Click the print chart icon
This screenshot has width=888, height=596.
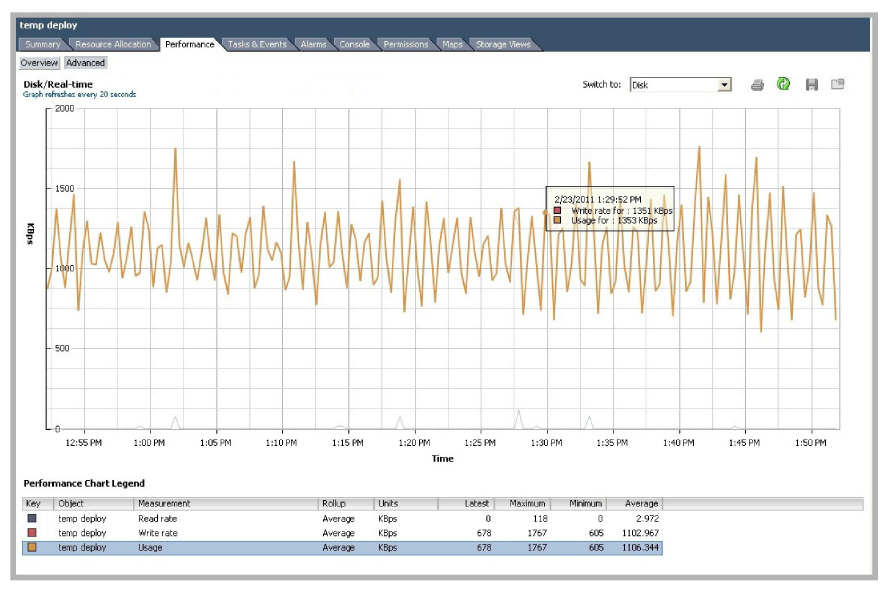[x=757, y=85]
